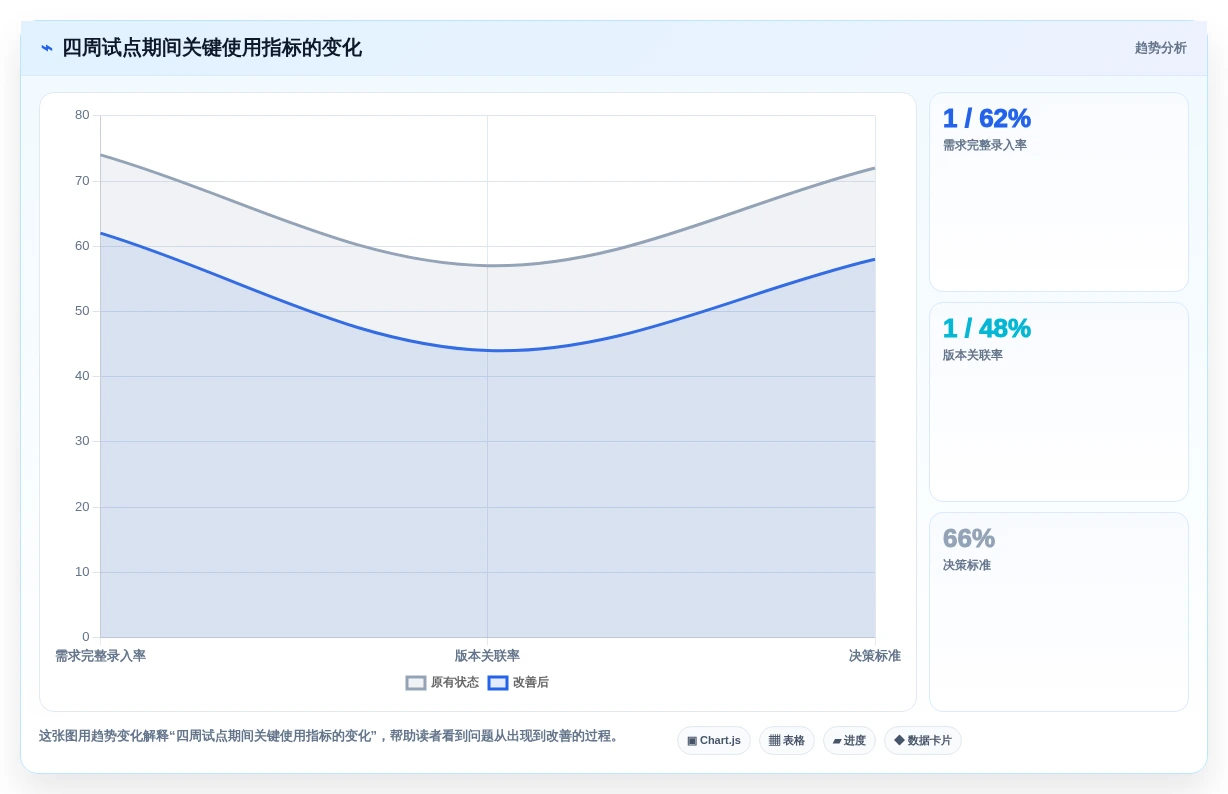The image size is (1228, 794).
Task: Open the 1 / 62% 需求完整录入率 card
Action: pyautogui.click(x=1059, y=192)
